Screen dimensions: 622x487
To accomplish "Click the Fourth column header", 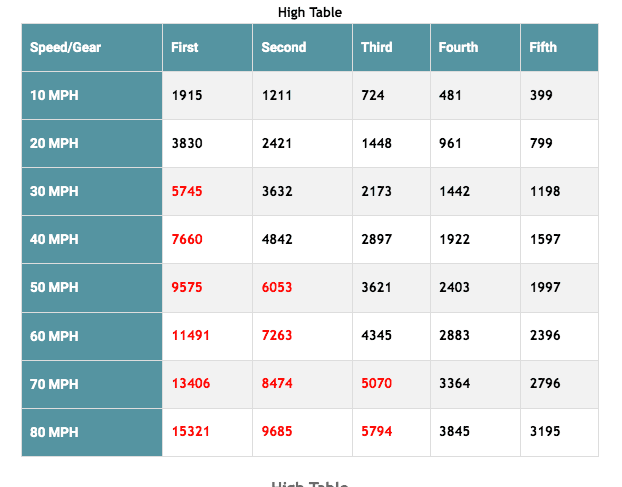I will point(475,48).
